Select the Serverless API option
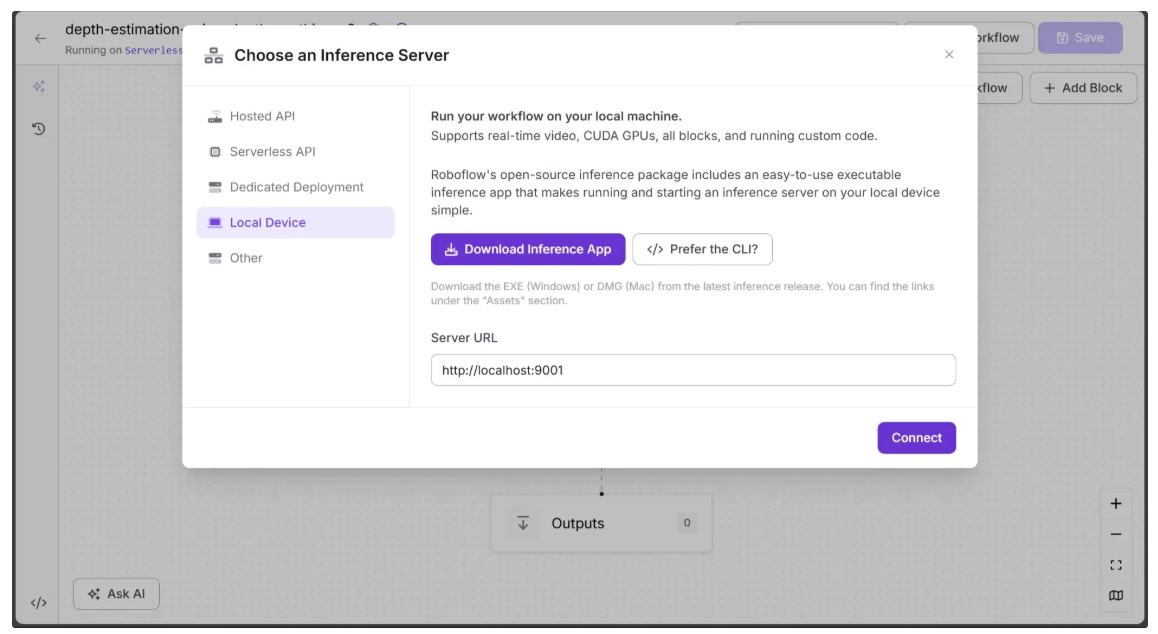 295,151
